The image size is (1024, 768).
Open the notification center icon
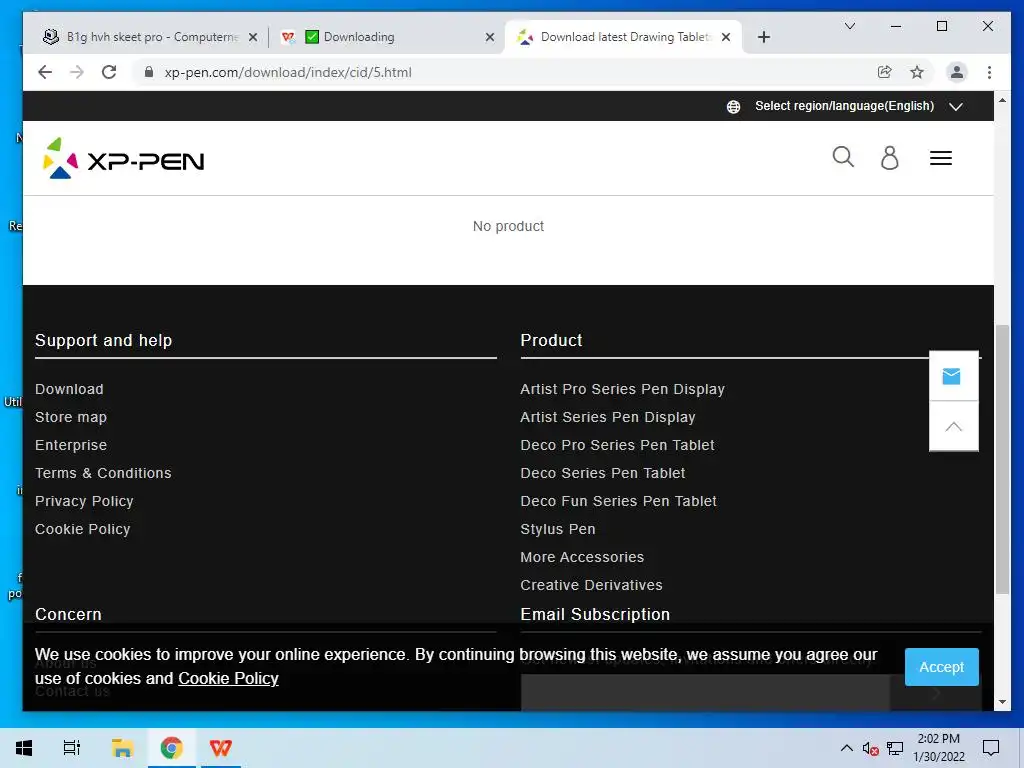click(991, 748)
